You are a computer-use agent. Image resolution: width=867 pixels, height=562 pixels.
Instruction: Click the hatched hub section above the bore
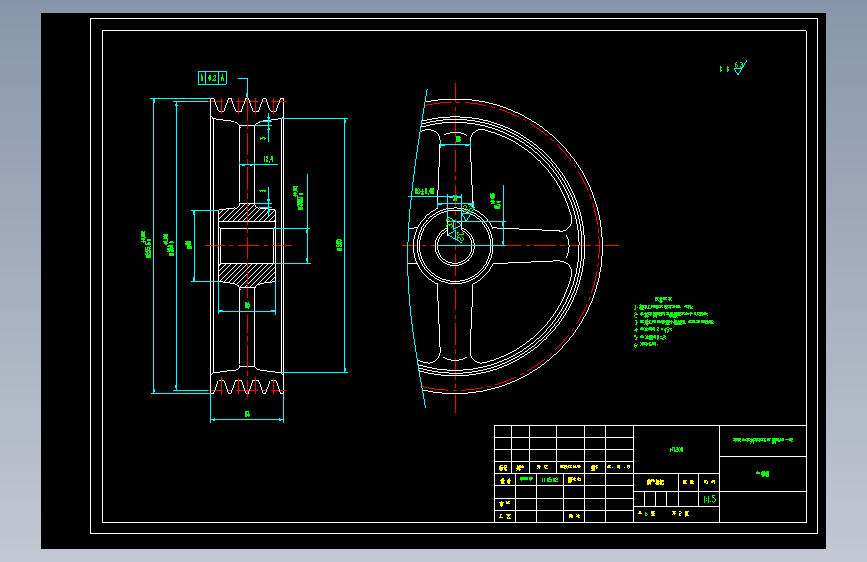(247, 214)
